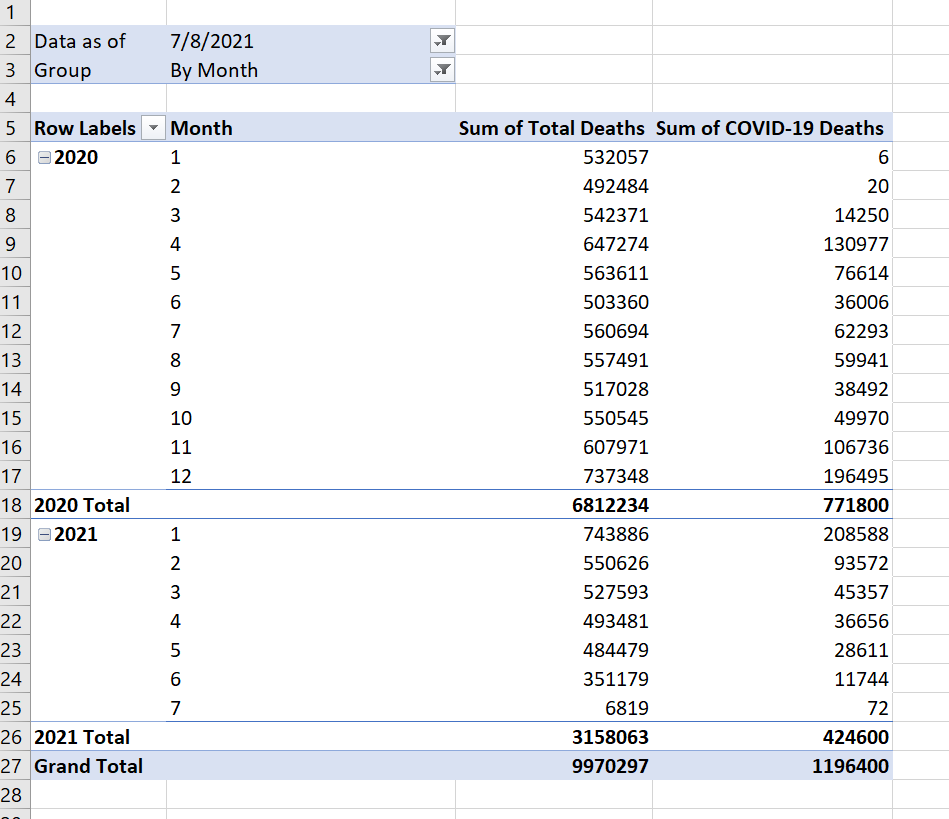The height and width of the screenshot is (819, 949).
Task: Select cell with value 560694
Action: click(554, 332)
